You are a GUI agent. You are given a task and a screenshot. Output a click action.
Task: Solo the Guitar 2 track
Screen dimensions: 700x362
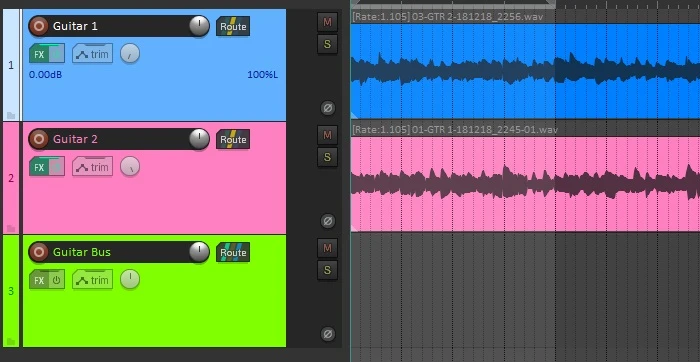tap(327, 157)
